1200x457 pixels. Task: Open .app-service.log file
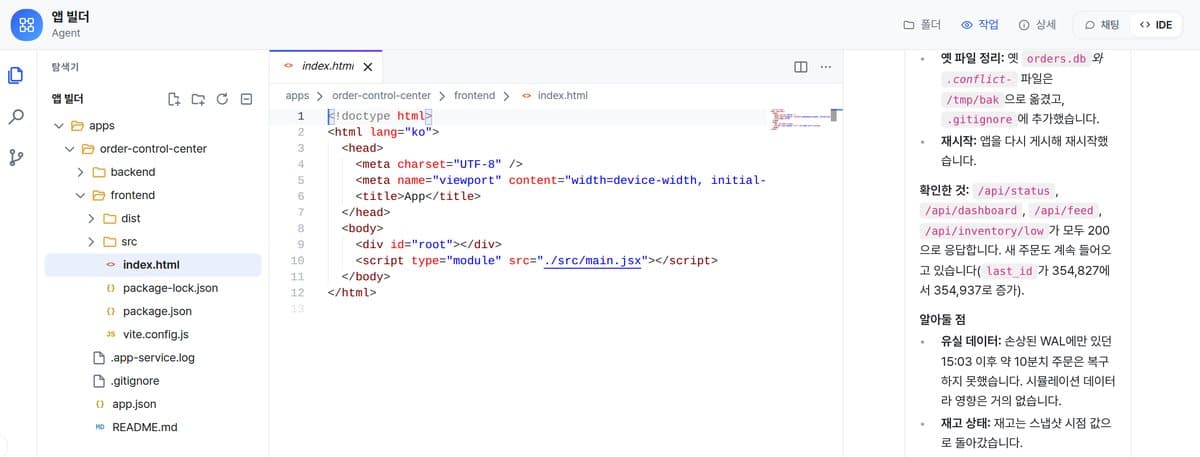(153, 358)
